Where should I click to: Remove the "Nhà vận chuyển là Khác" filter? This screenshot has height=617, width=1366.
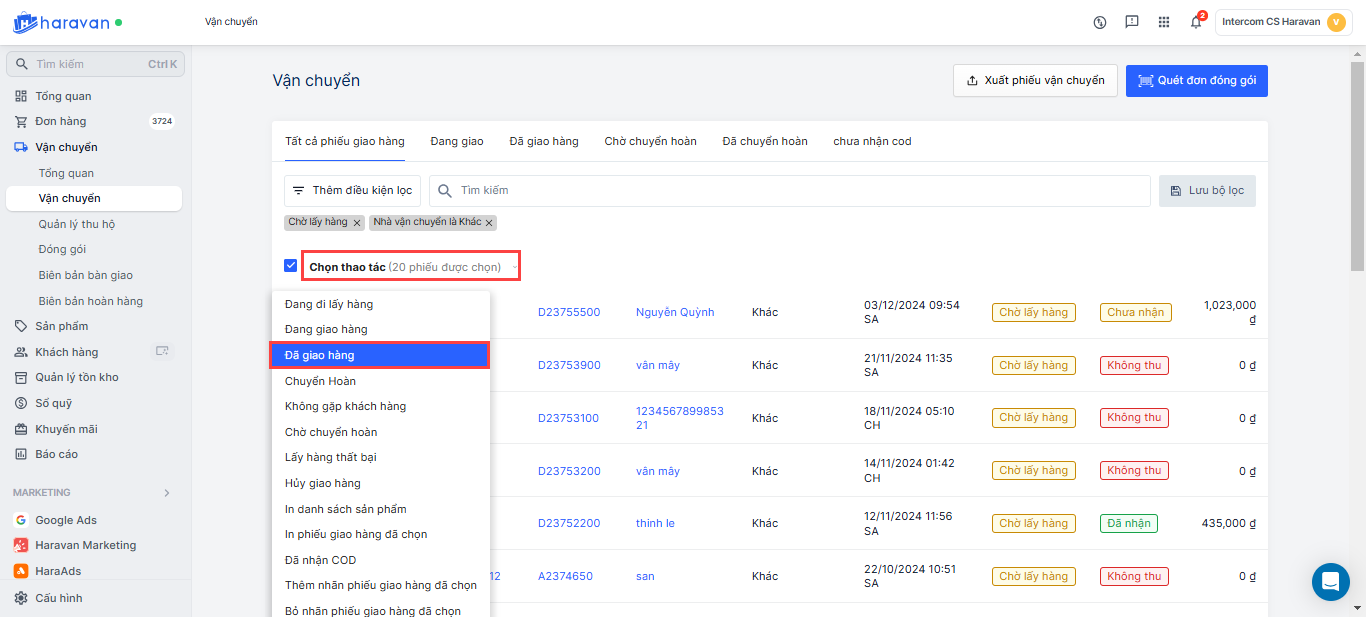click(490, 222)
